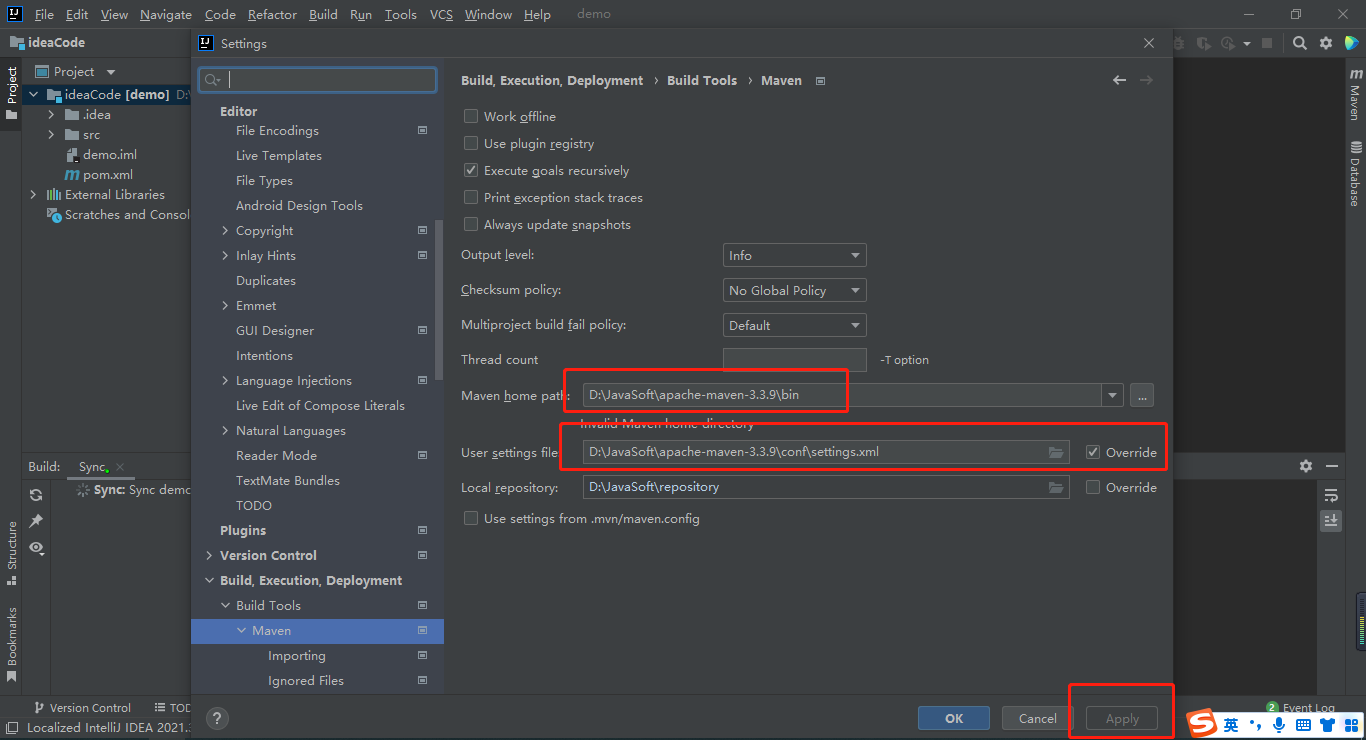Click the colorful plugin logo in top toolbar
1366x740 pixels.
[x=1352, y=43]
